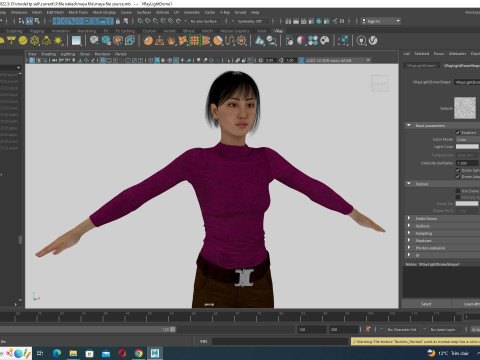This screenshot has height=360, width=480.
Task: Click the V-Ray proxy cube shelf icon
Action: (94, 41)
